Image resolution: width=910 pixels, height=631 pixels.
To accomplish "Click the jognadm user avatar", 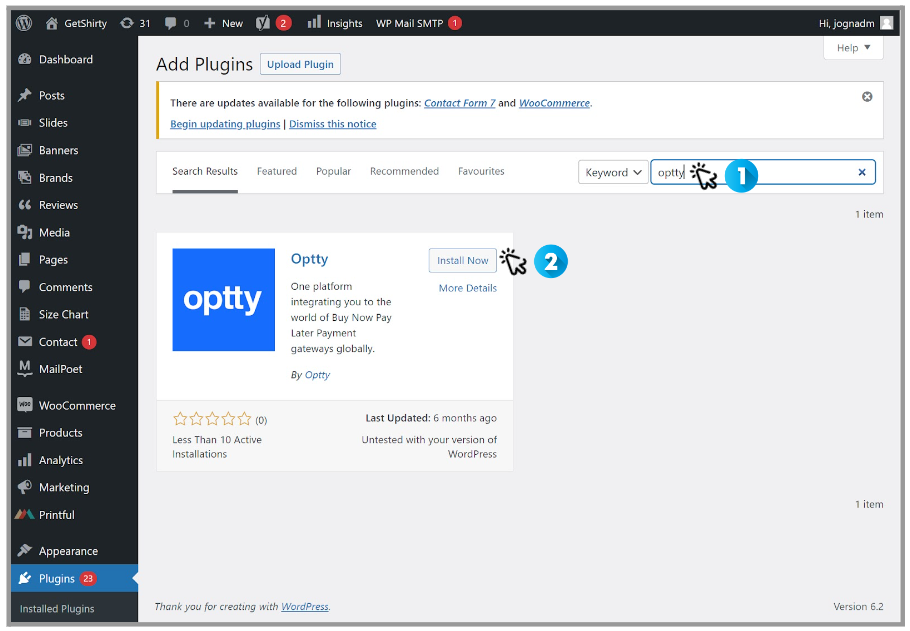I will point(886,23).
